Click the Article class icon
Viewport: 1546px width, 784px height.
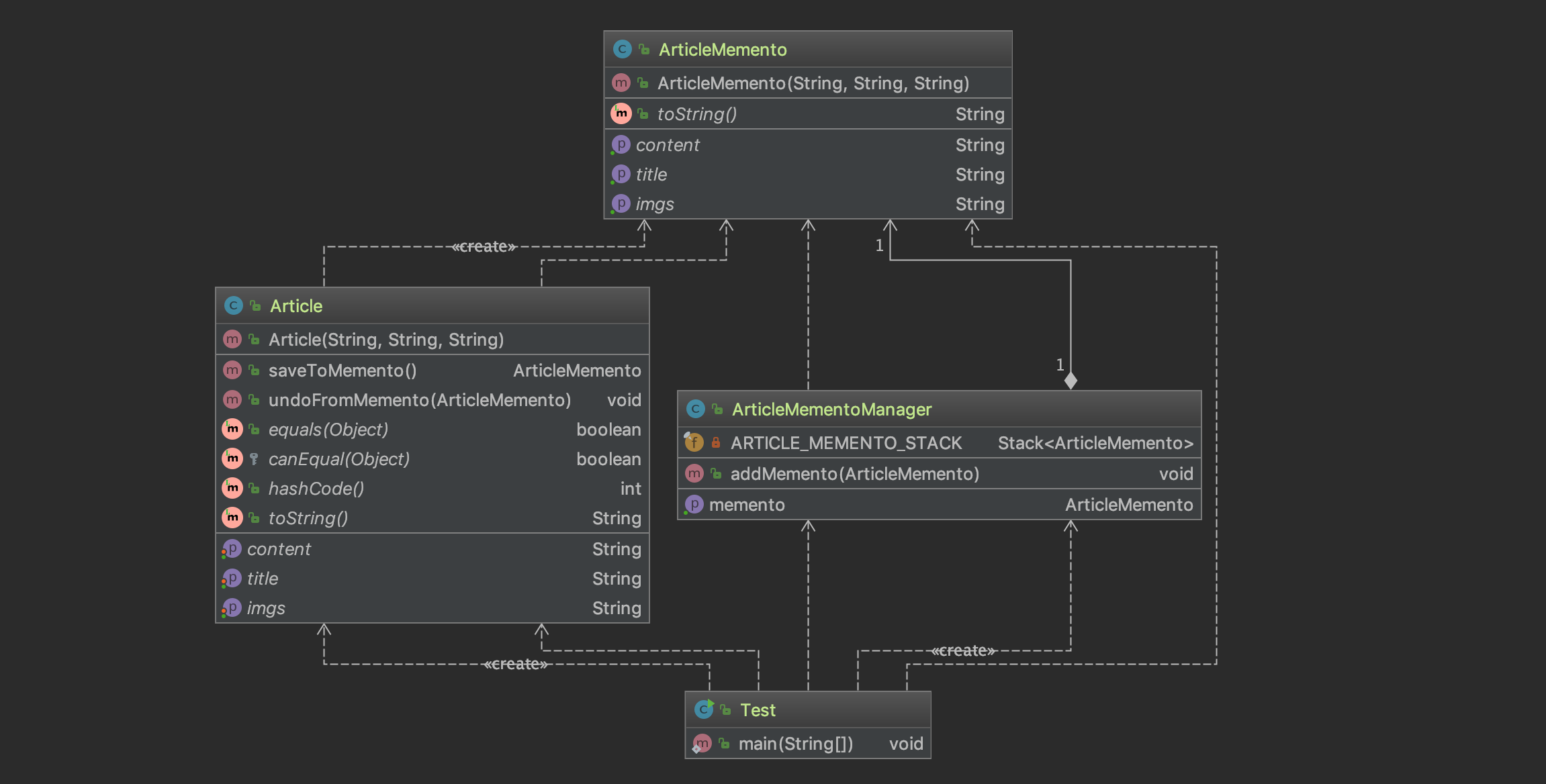(x=233, y=305)
